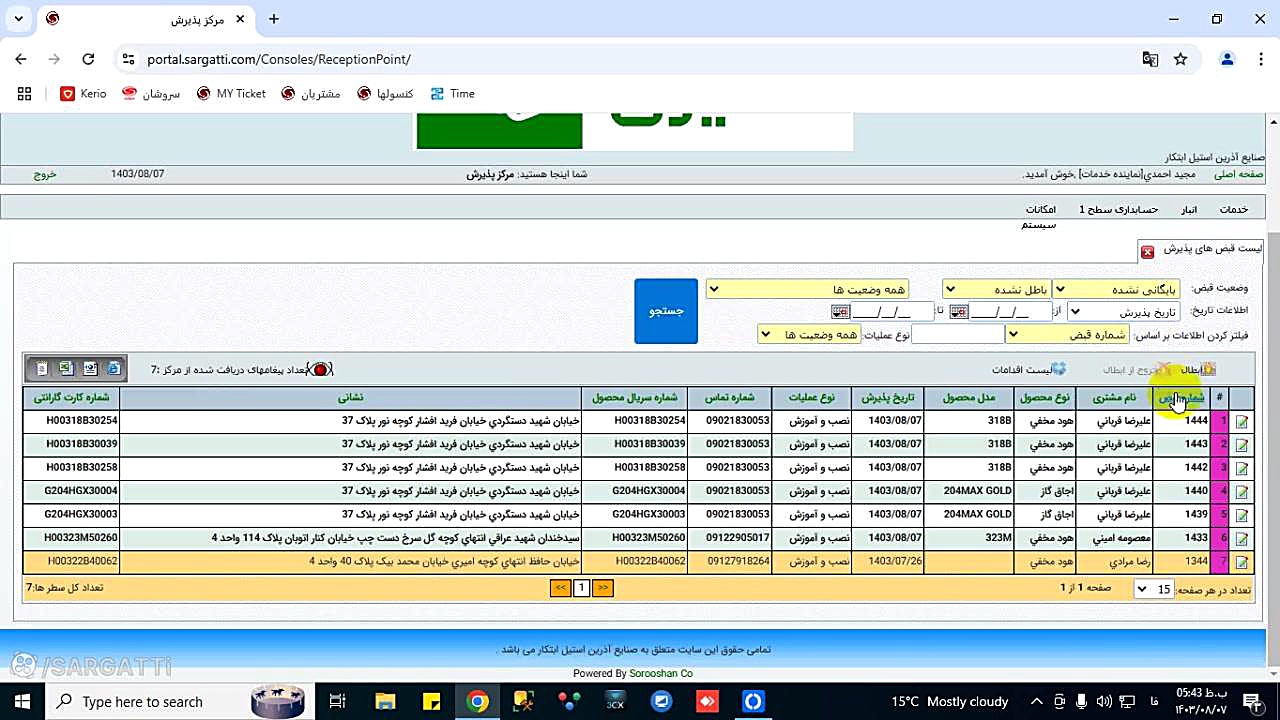Expand the 'باطل نشده' cancellation status dropdown
1280x720 pixels.
pos(996,290)
